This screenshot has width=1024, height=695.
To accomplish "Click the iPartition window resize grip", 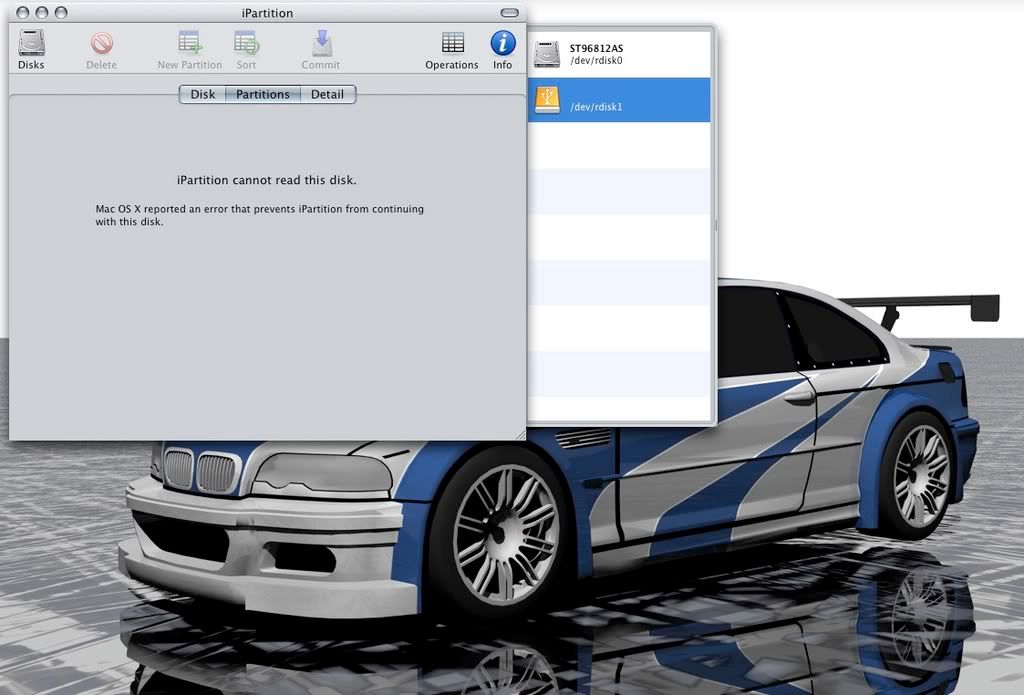I will pos(518,434).
